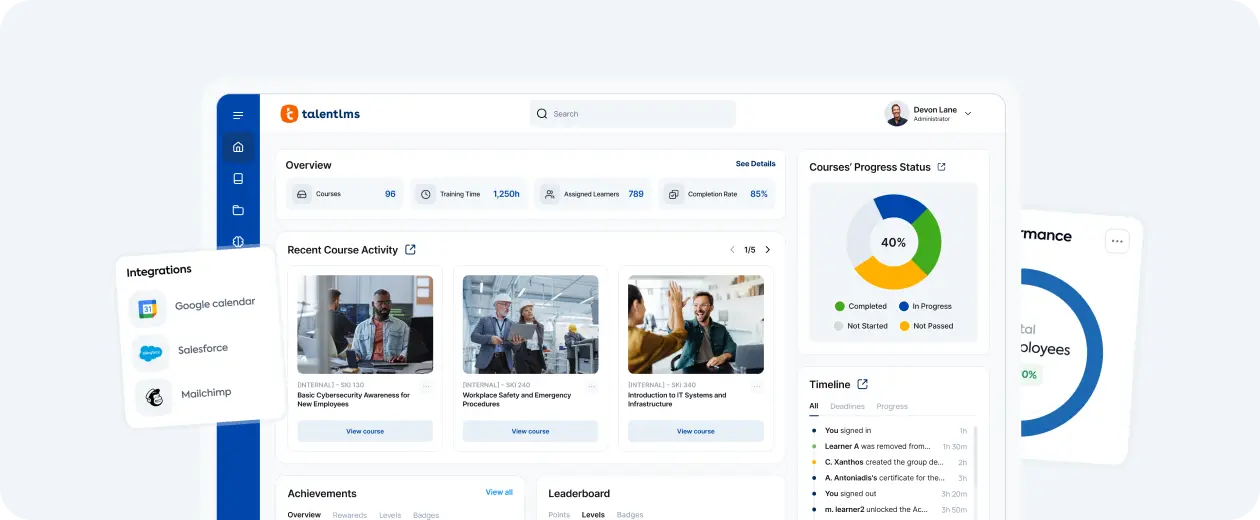Viewport: 1260px width, 520px height.
Task: Open the Home icon in sidebar
Action: [x=238, y=148]
